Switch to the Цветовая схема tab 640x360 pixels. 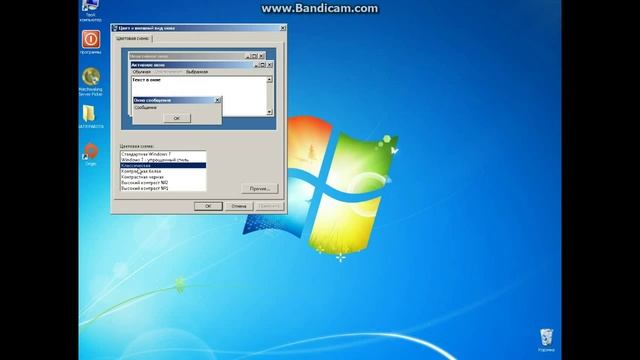click(132, 38)
